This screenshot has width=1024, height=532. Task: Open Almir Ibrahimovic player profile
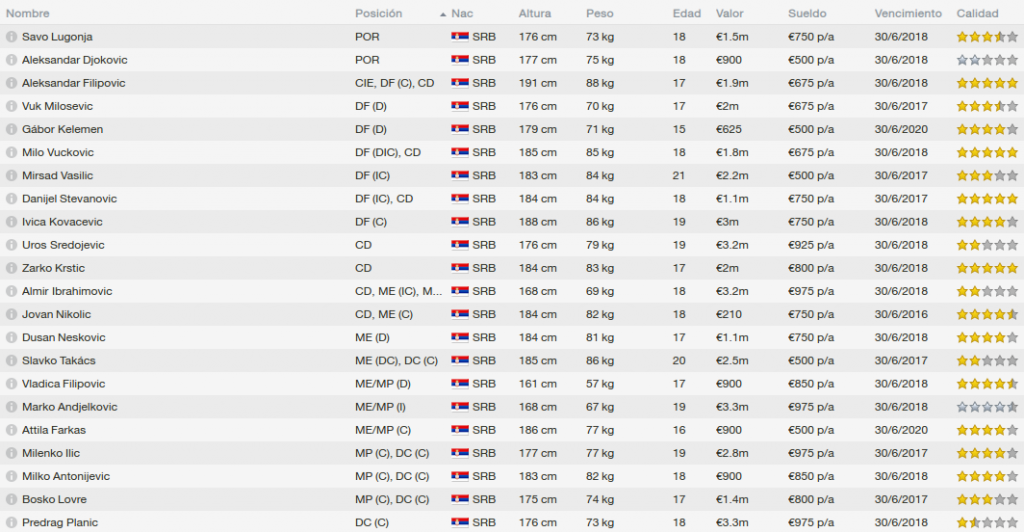pyautogui.click(x=67, y=291)
